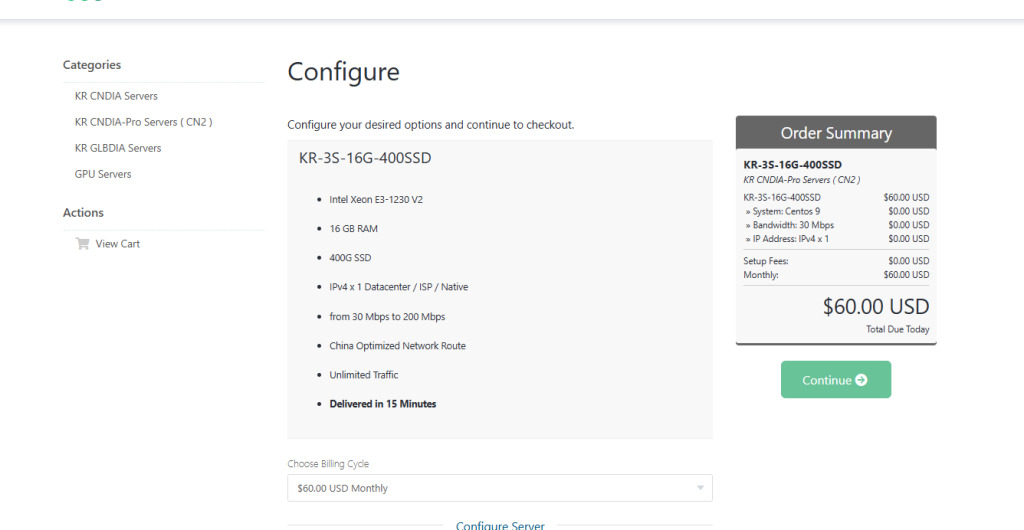1024x530 pixels.
Task: Open the KR CNDIA Servers category
Action: [116, 96]
